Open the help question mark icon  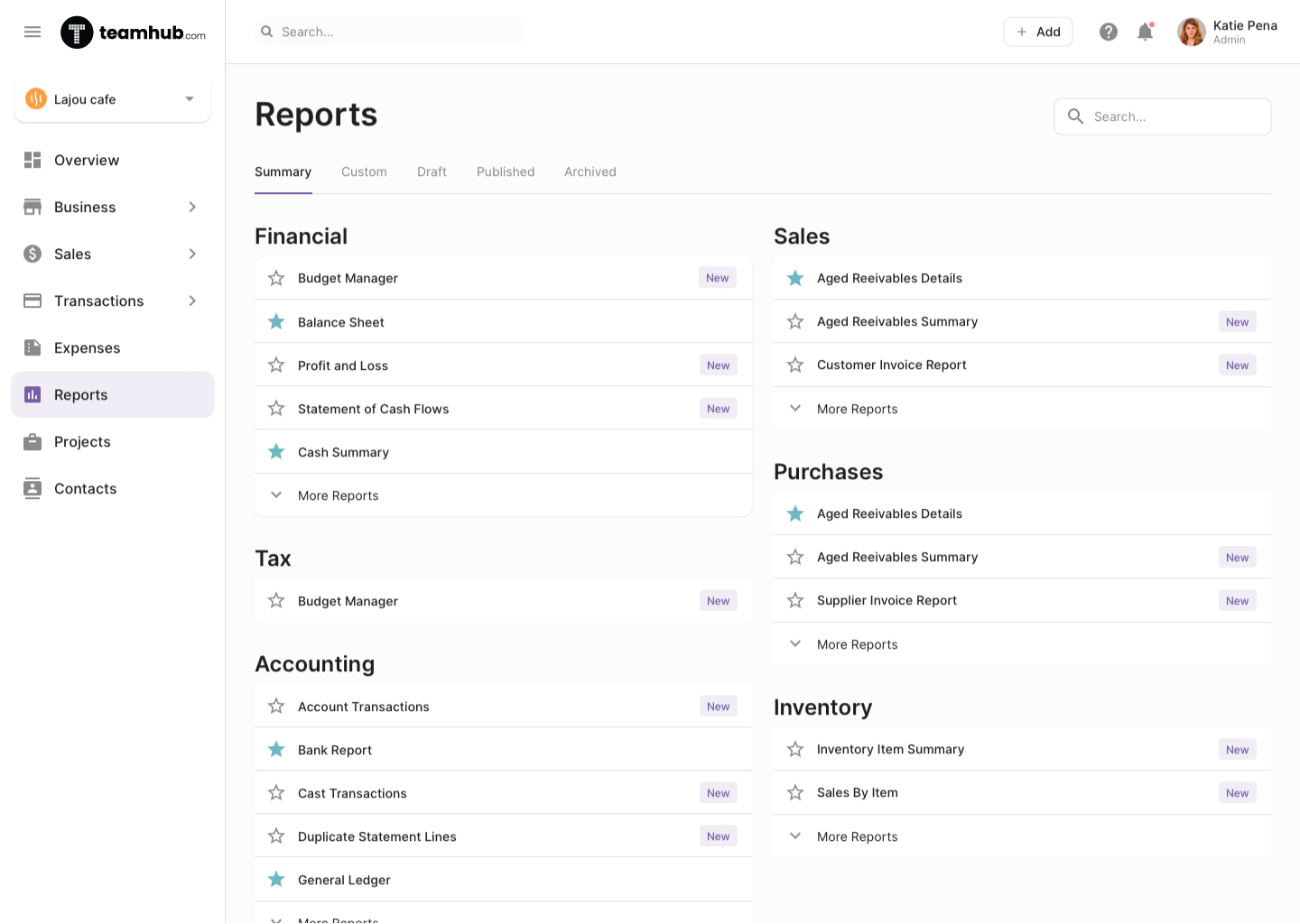tap(1109, 32)
